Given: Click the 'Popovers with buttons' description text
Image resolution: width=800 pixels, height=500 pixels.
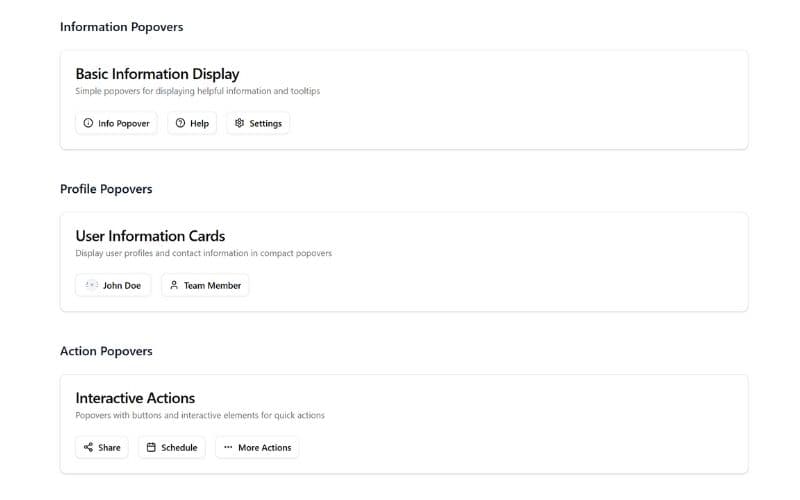Looking at the screenshot, I should (x=200, y=415).
